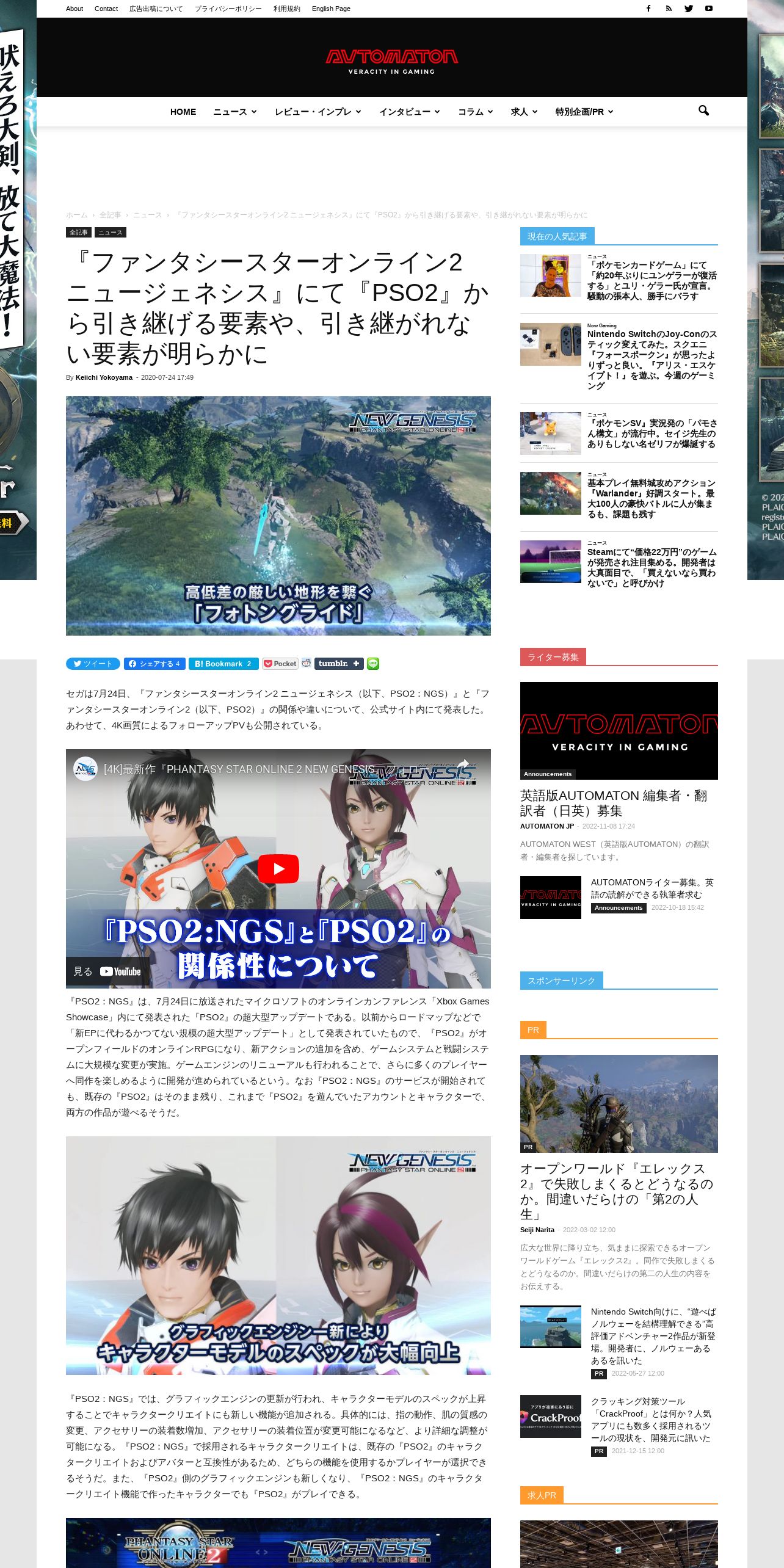Screen dimensions: 784x1568
Task: Play the embedded YouTube video
Action: click(278, 868)
